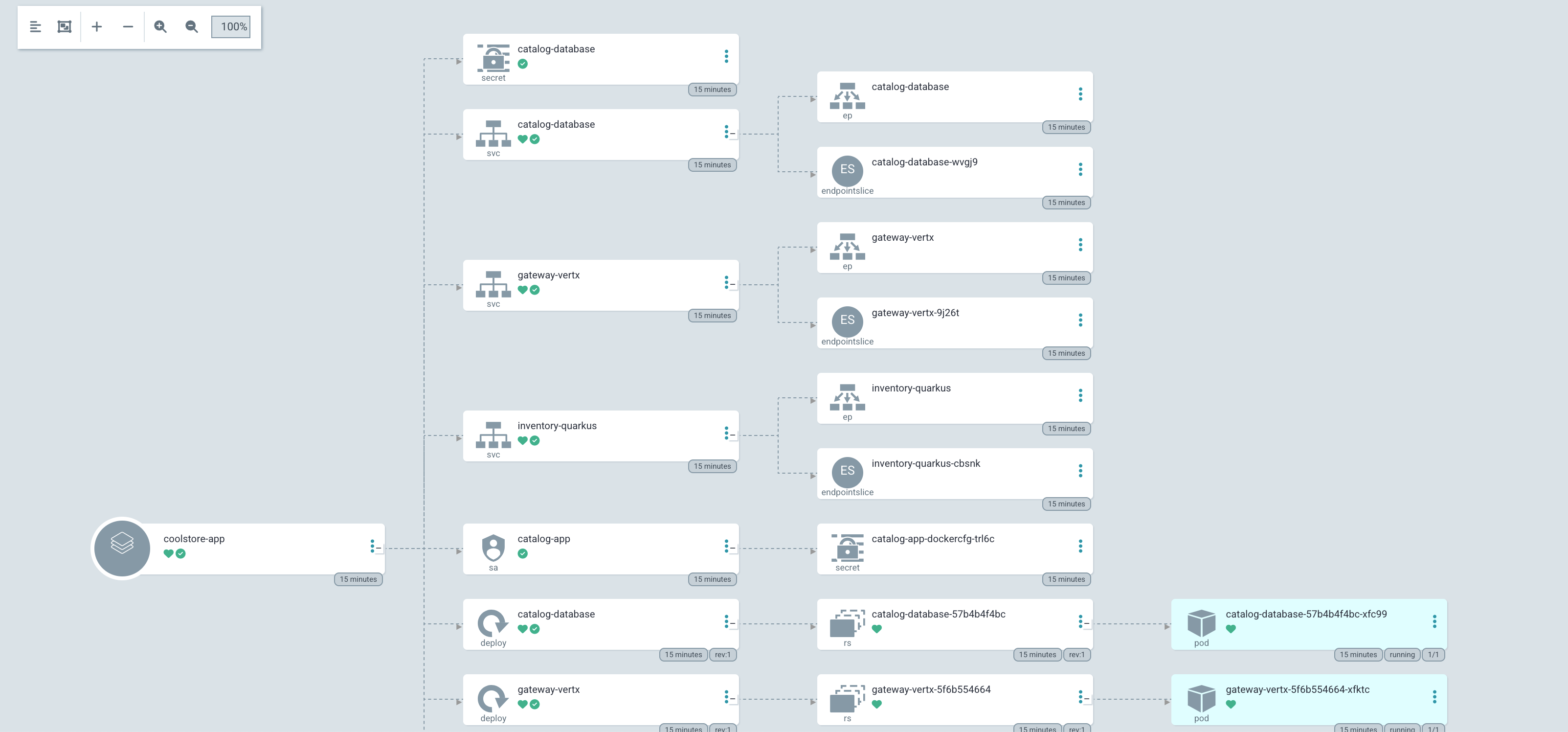The image size is (1568, 732).
Task: Open the kebab menu on inventory-quarkus-cbsnk endpointslice
Action: click(1080, 471)
